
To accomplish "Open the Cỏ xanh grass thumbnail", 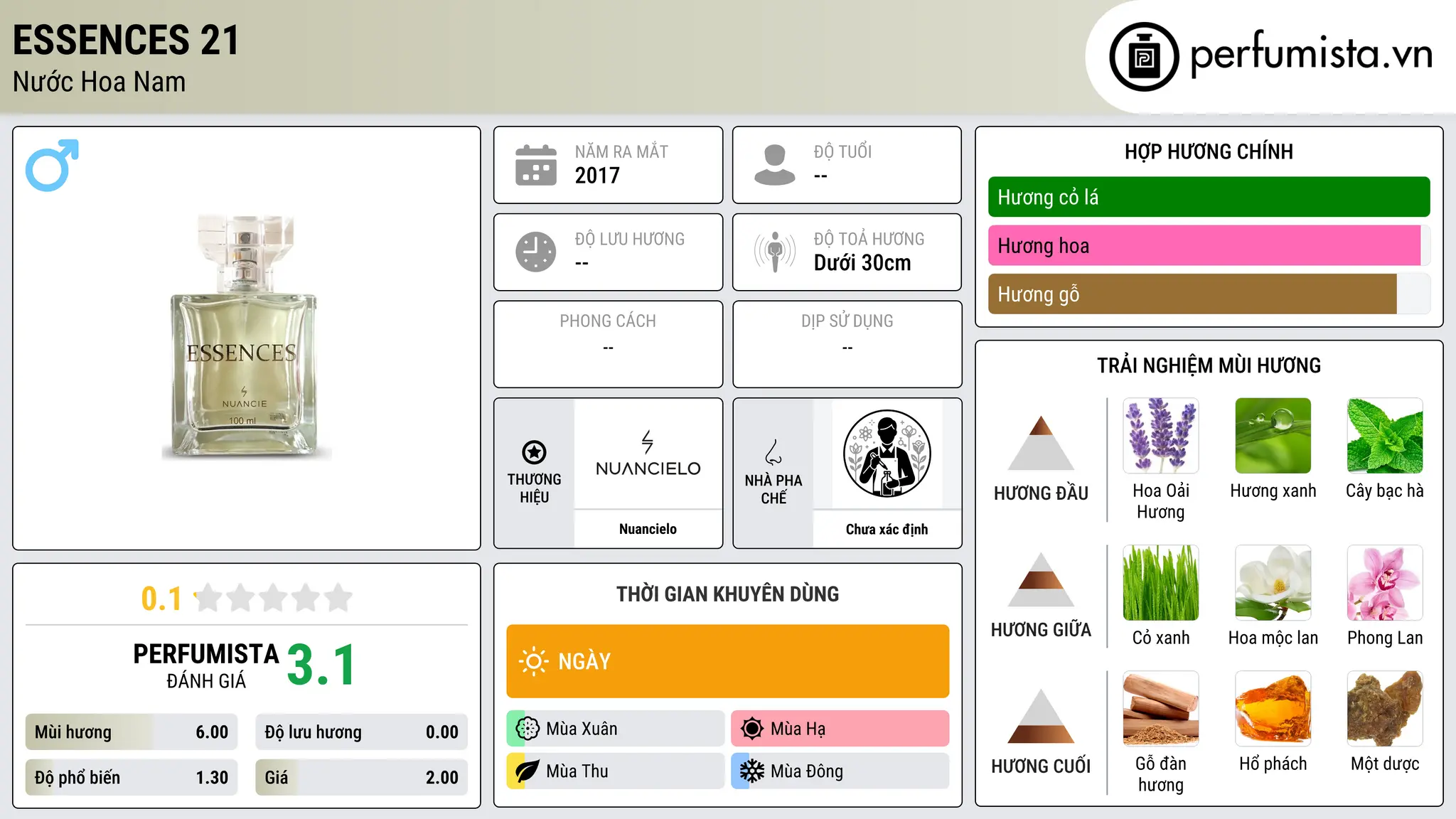I will (x=1161, y=583).
